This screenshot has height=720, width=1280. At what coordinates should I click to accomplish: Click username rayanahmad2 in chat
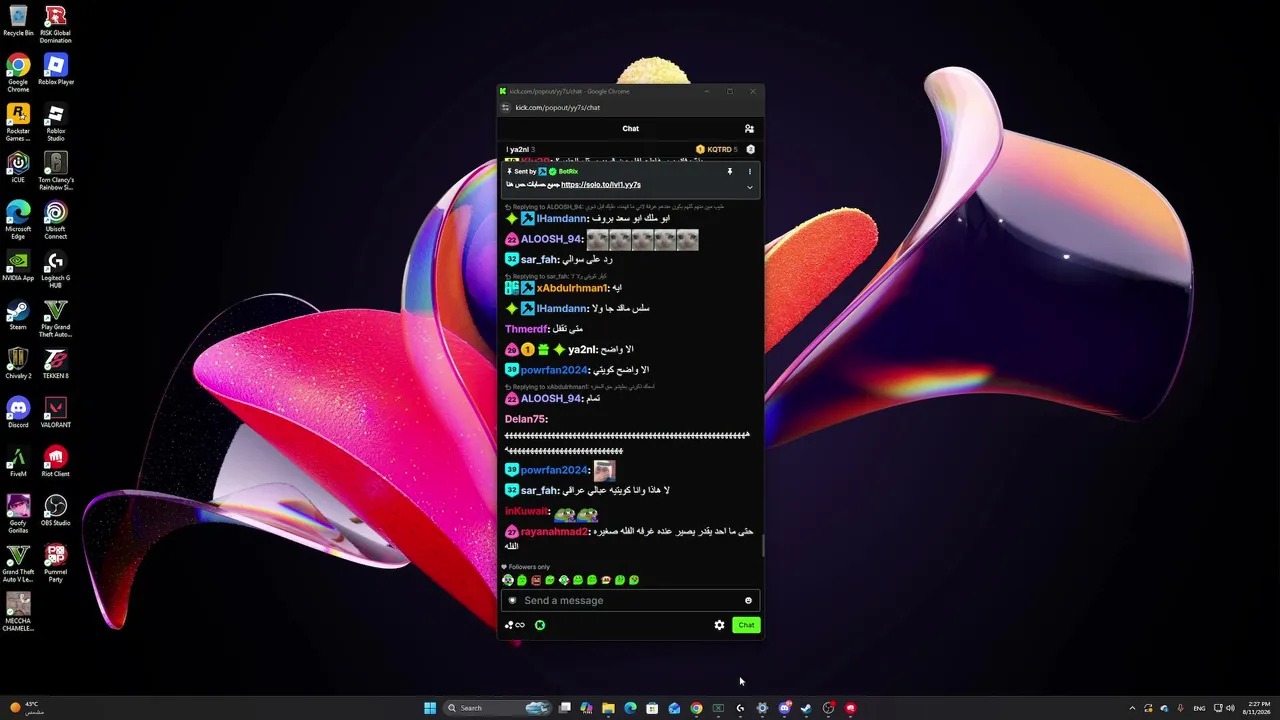point(554,532)
